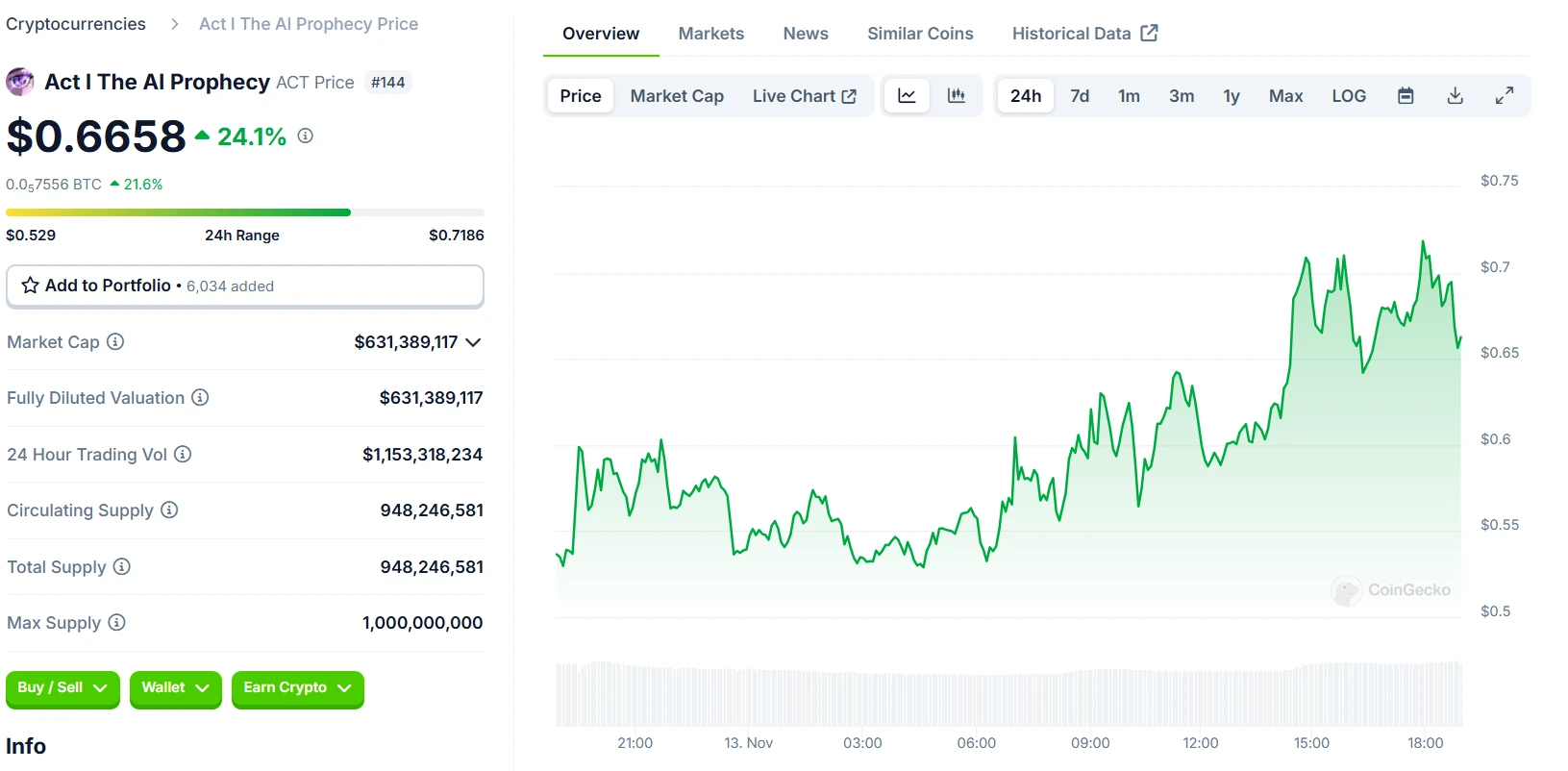Switch to candlestick chart view icon
Image resolution: width=1568 pixels, height=771 pixels.
click(x=957, y=96)
